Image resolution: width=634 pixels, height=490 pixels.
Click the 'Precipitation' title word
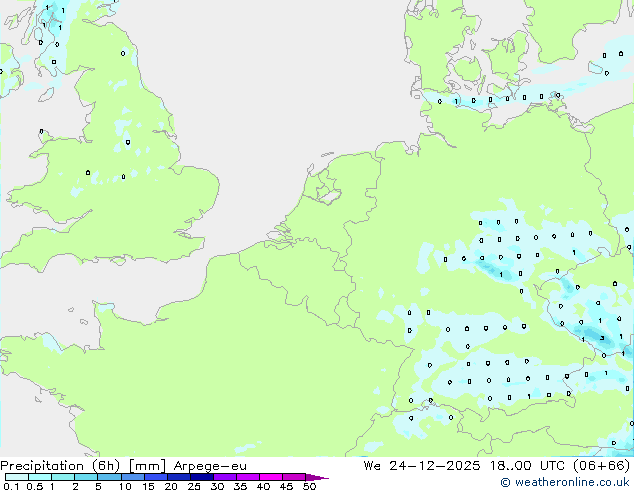tap(42, 466)
